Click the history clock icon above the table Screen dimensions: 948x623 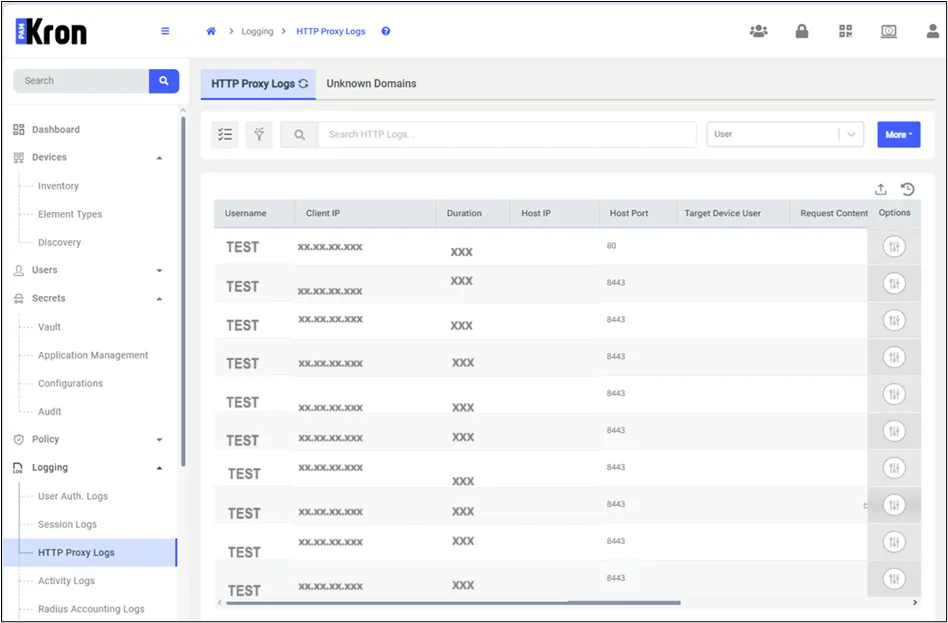[907, 189]
